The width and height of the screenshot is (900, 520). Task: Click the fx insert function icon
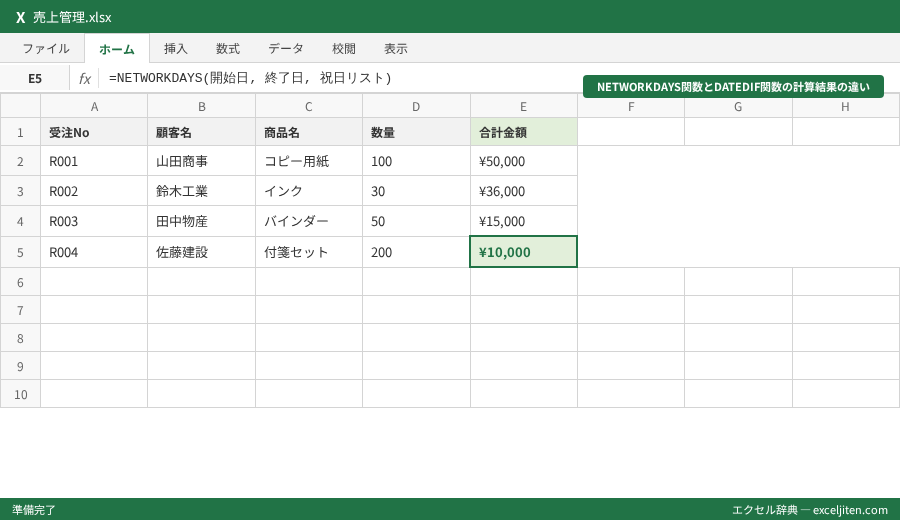(85, 78)
